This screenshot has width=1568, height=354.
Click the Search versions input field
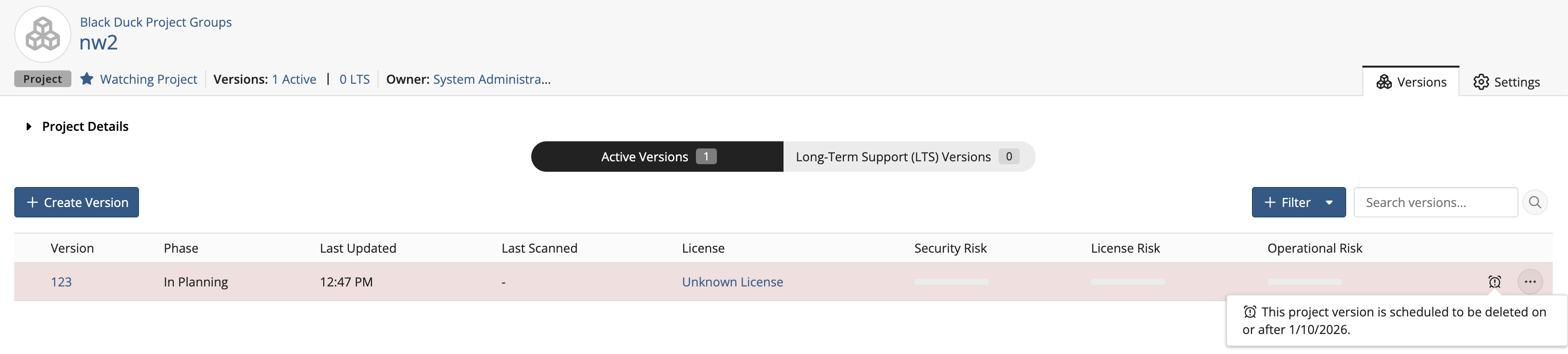1435,203
